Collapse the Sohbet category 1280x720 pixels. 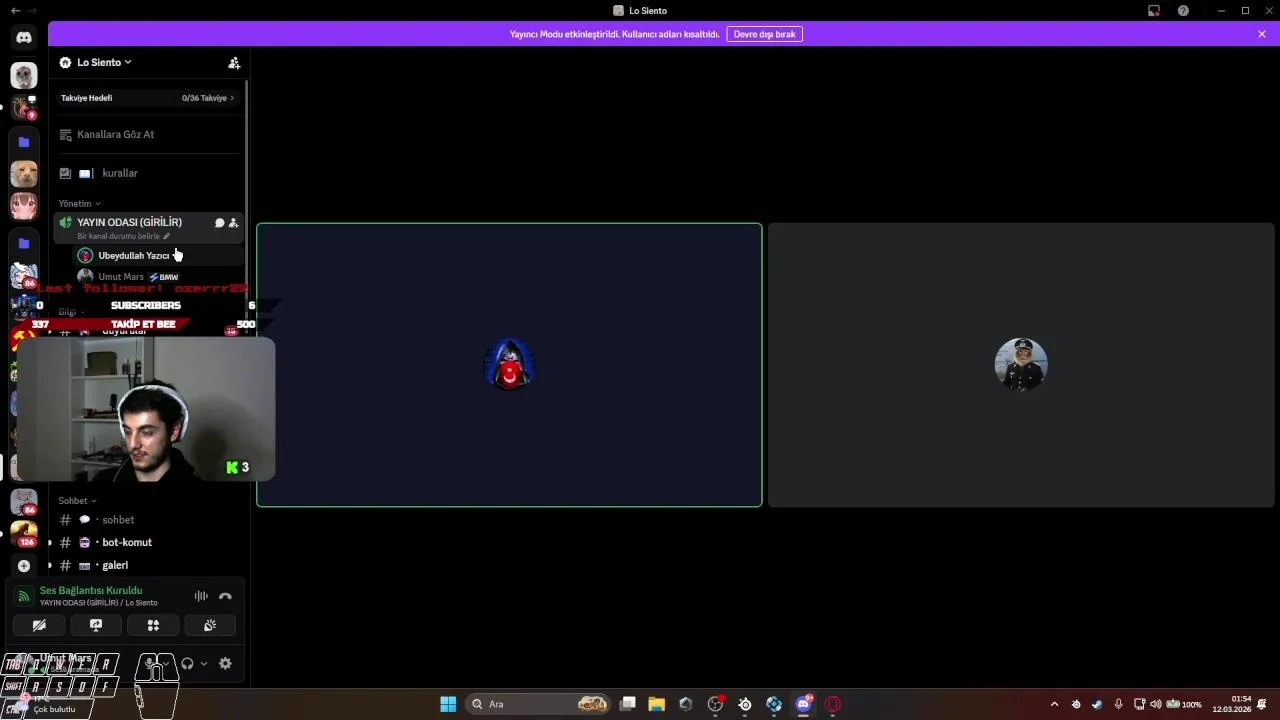[77, 501]
